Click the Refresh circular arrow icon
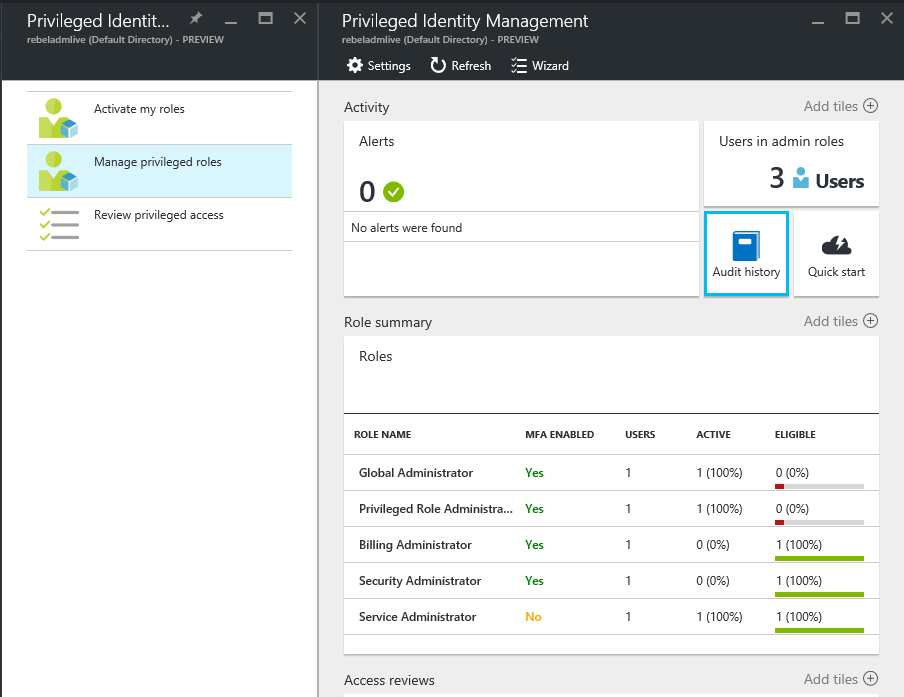 (438, 65)
